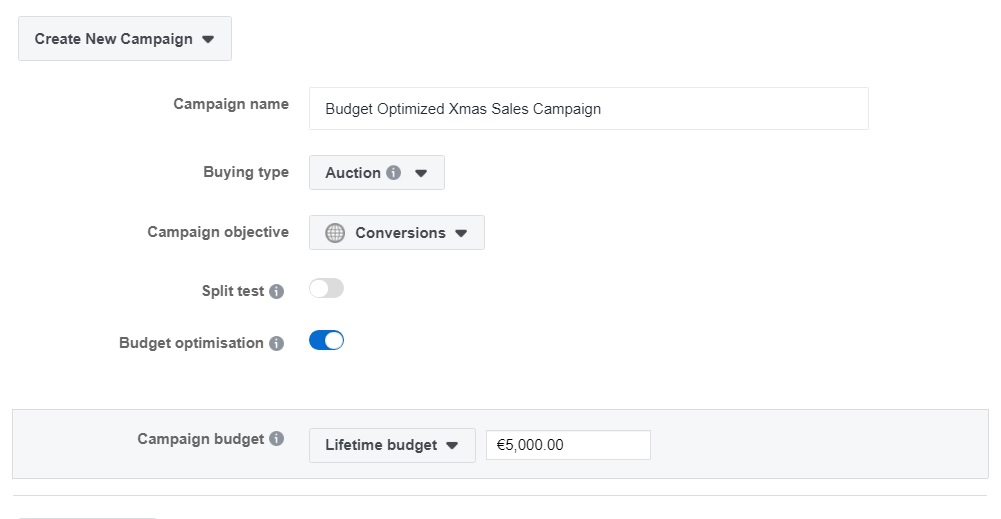Click the Budget optimisation info icon
Screen dimensions: 1001x519
pos(276,343)
